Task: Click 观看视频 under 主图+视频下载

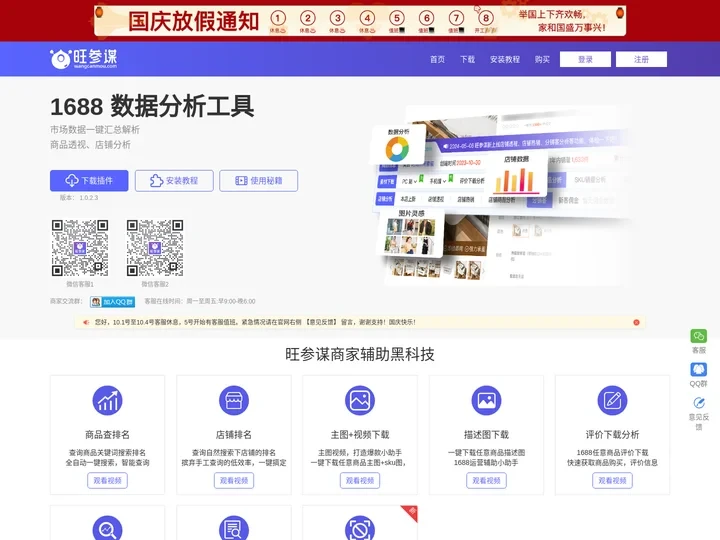Action: click(x=360, y=481)
